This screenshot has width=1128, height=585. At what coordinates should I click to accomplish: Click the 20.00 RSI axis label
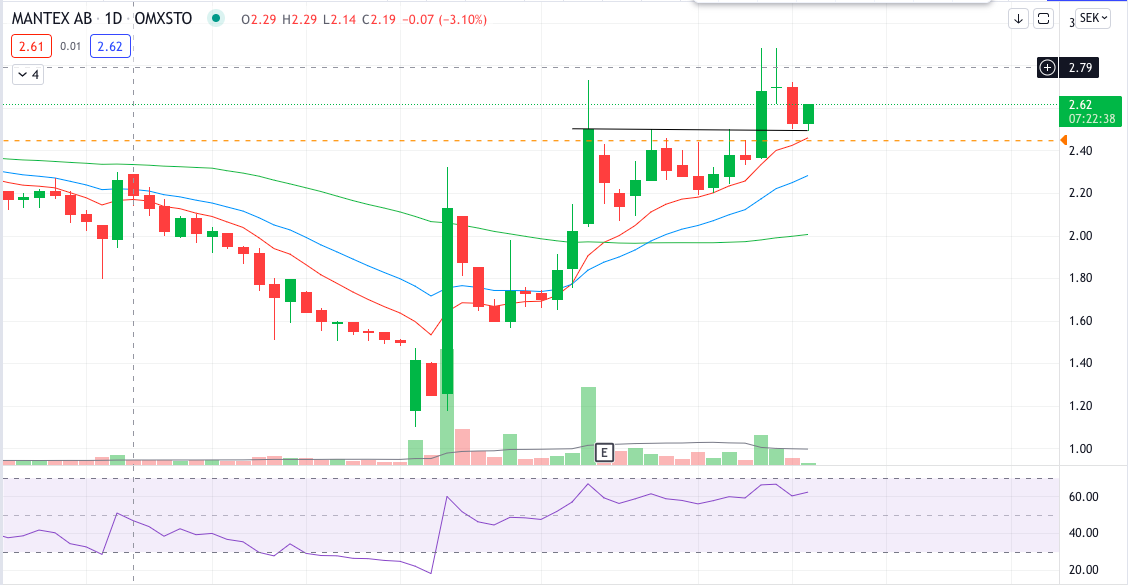click(x=1083, y=569)
